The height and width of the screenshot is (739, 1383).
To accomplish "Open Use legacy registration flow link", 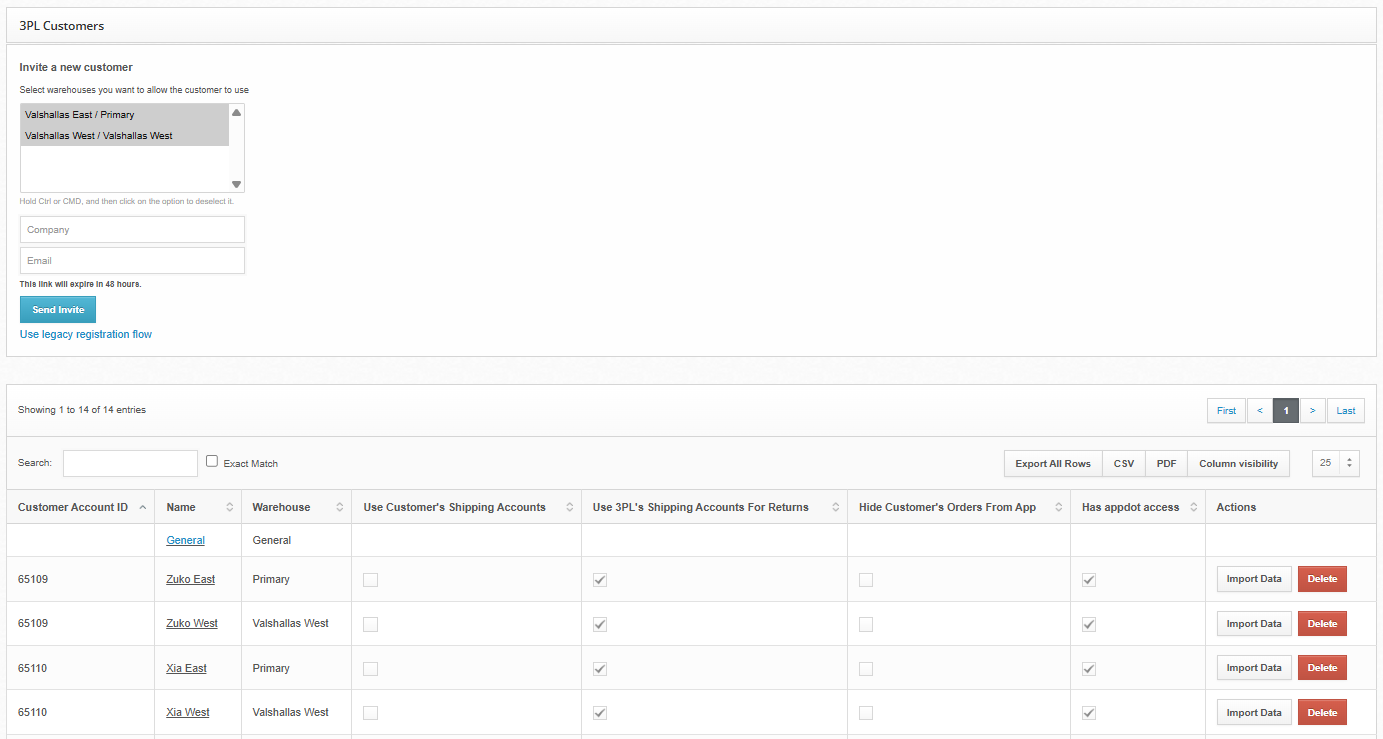I will click(x=86, y=334).
